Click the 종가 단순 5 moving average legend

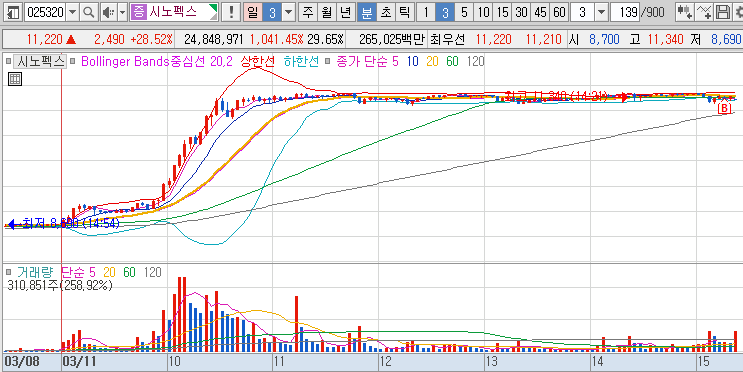[x=368, y=61]
